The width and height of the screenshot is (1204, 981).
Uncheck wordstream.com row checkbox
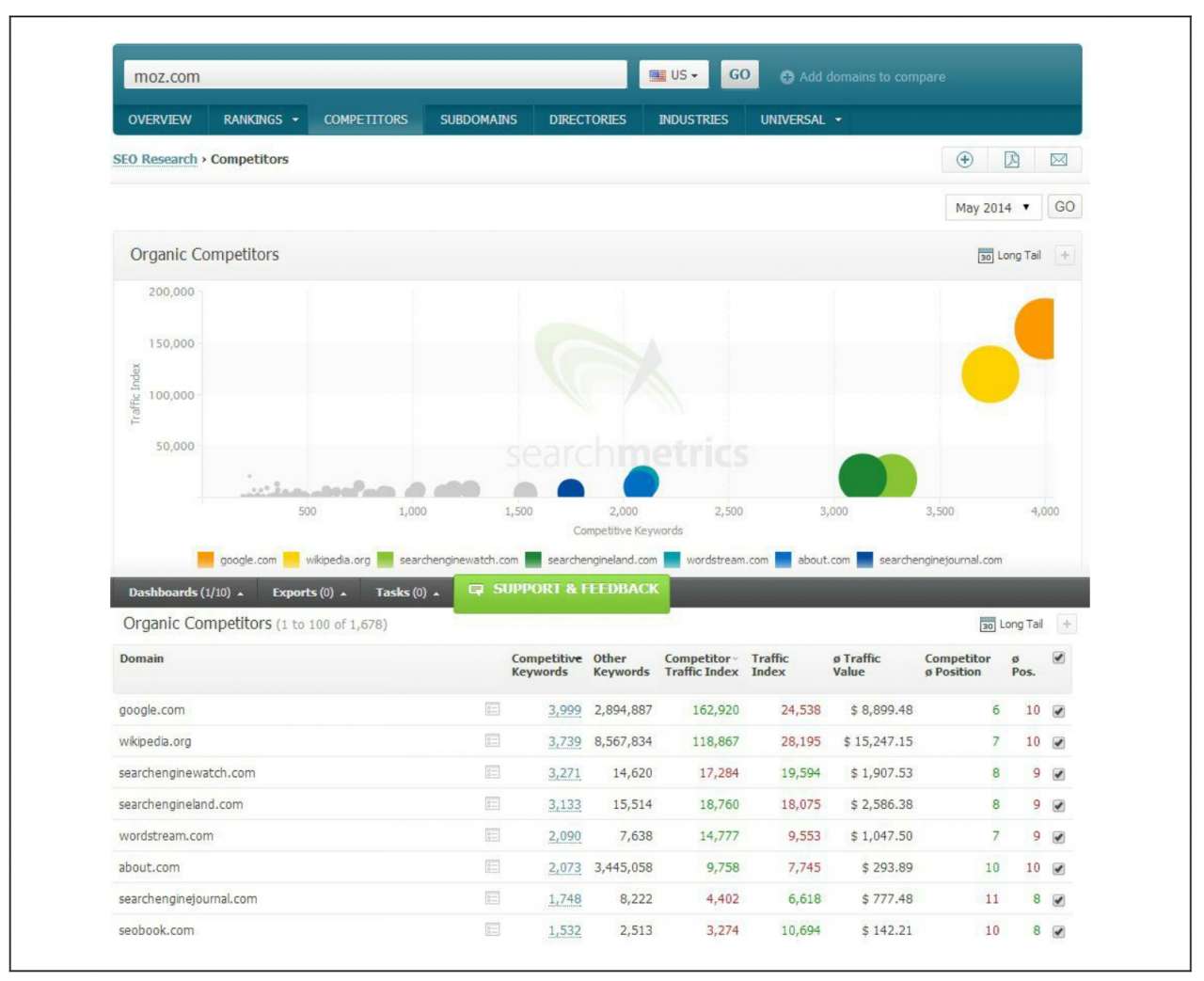click(x=1058, y=837)
